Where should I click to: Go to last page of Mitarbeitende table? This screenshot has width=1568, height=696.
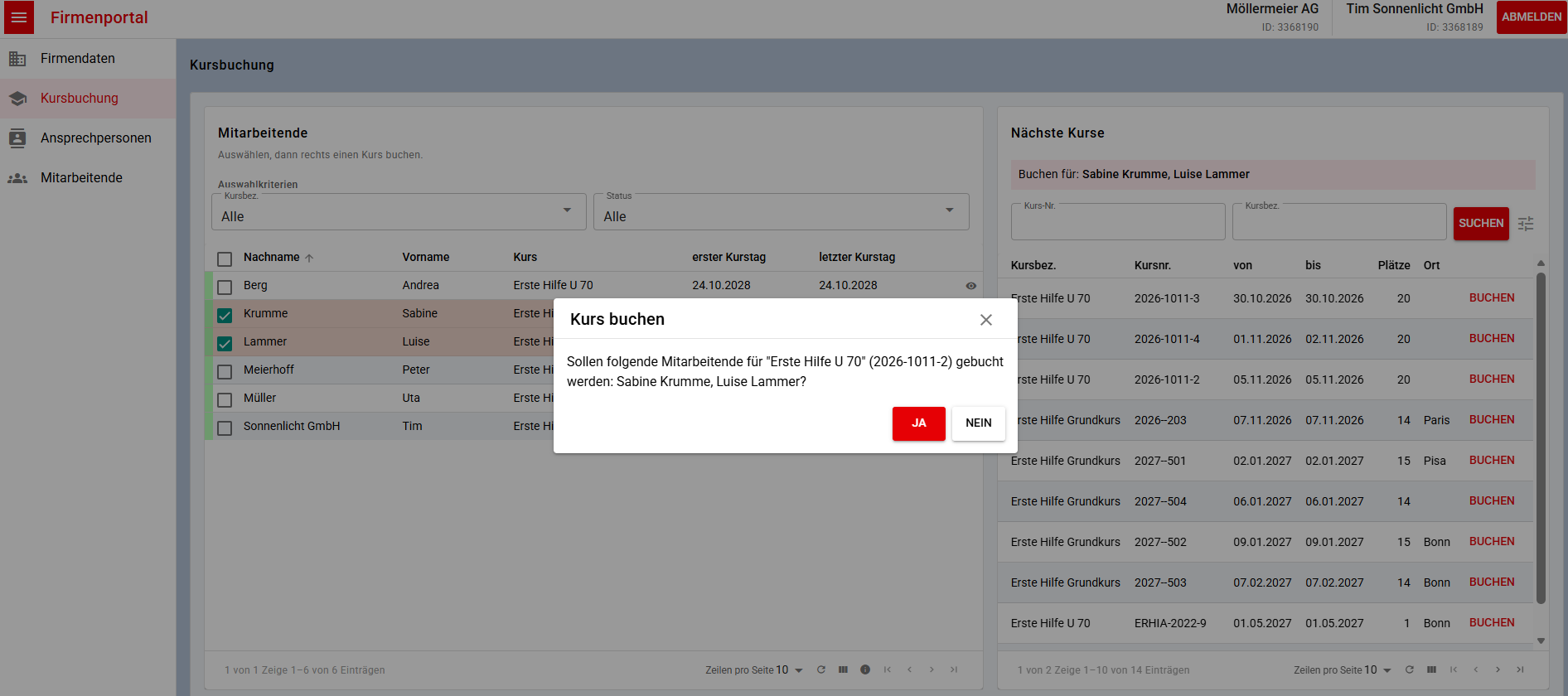954,669
